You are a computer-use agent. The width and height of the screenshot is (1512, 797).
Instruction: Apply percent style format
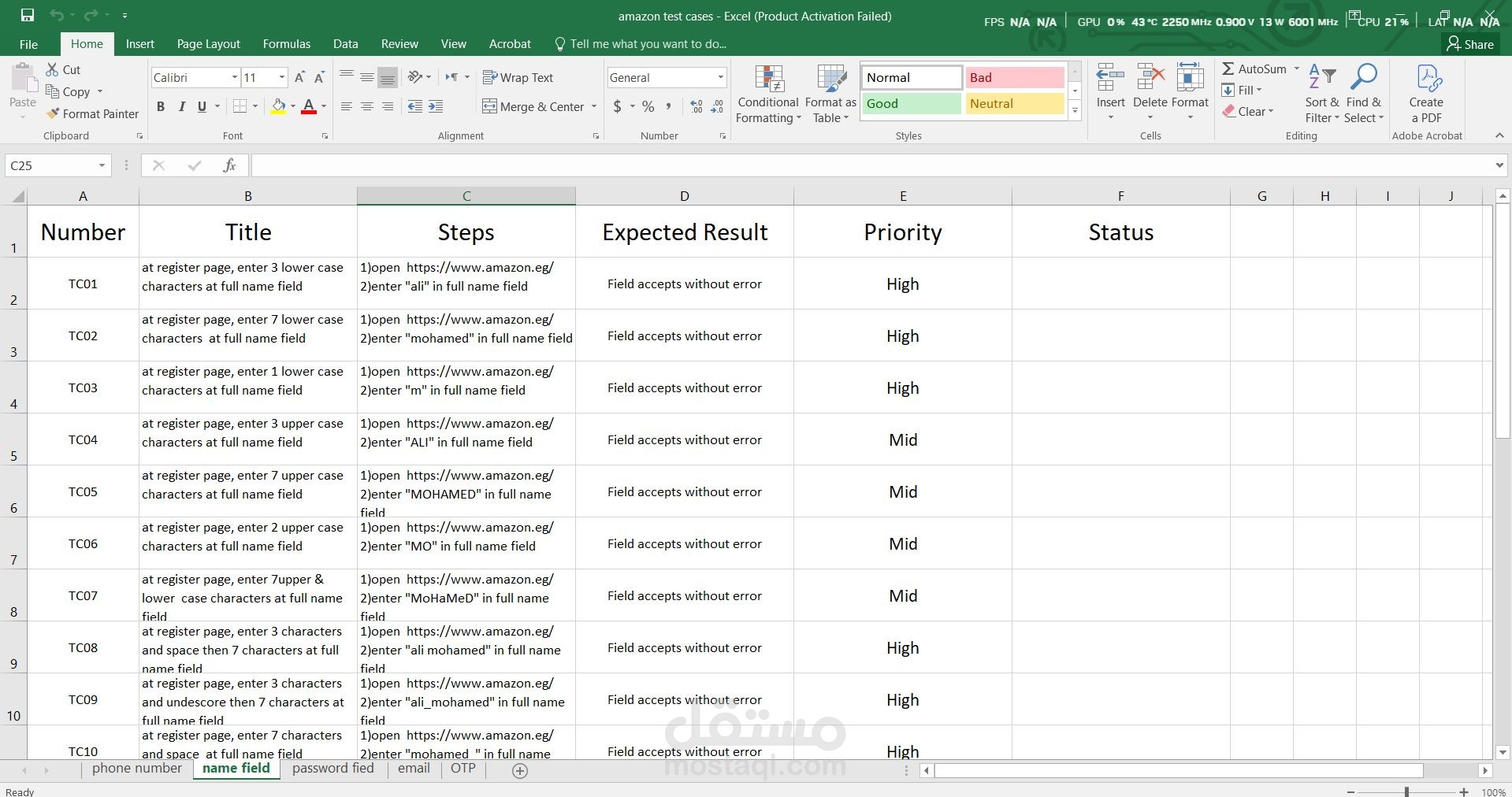point(648,106)
